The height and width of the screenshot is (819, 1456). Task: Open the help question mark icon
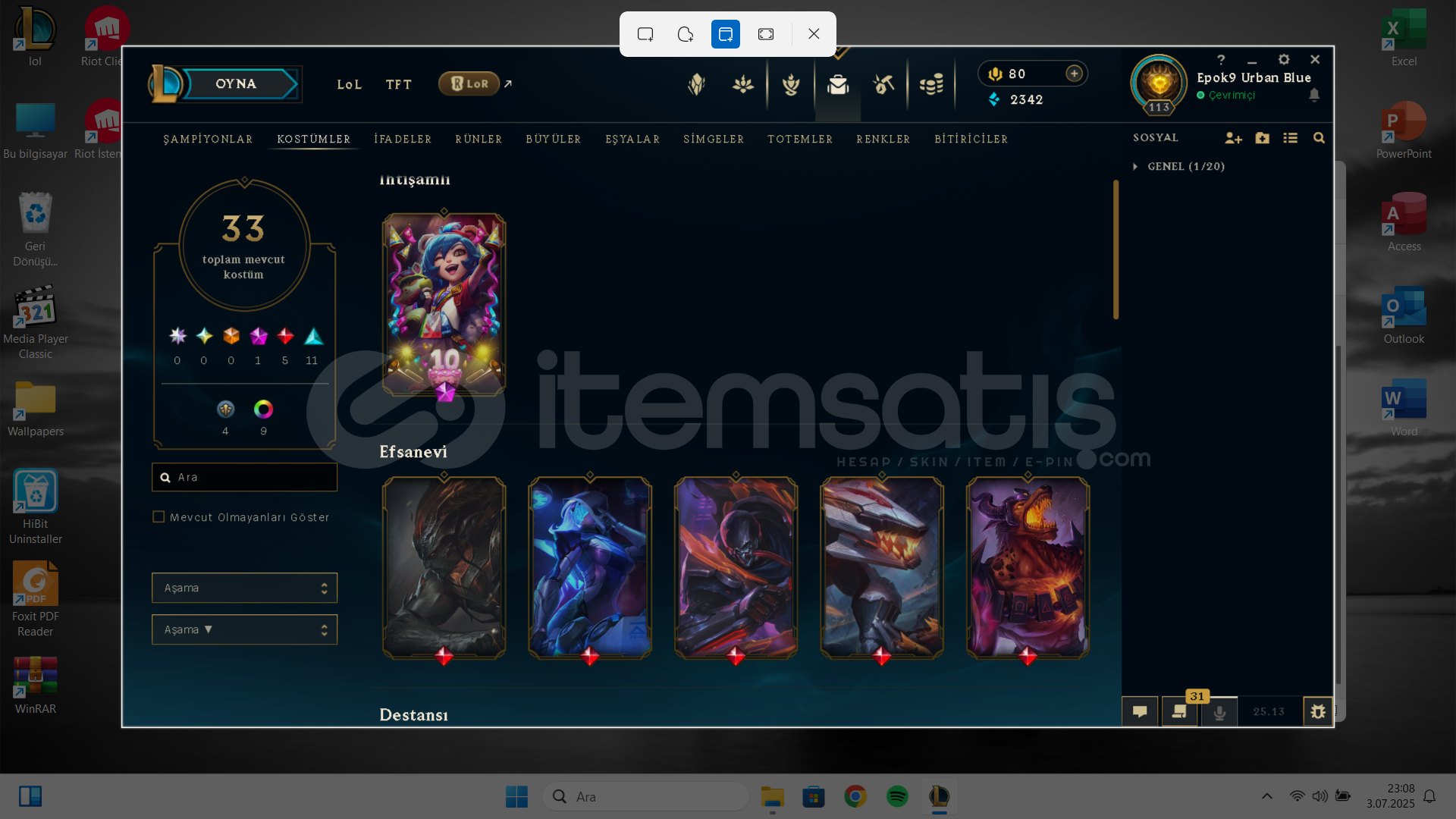click(1221, 60)
